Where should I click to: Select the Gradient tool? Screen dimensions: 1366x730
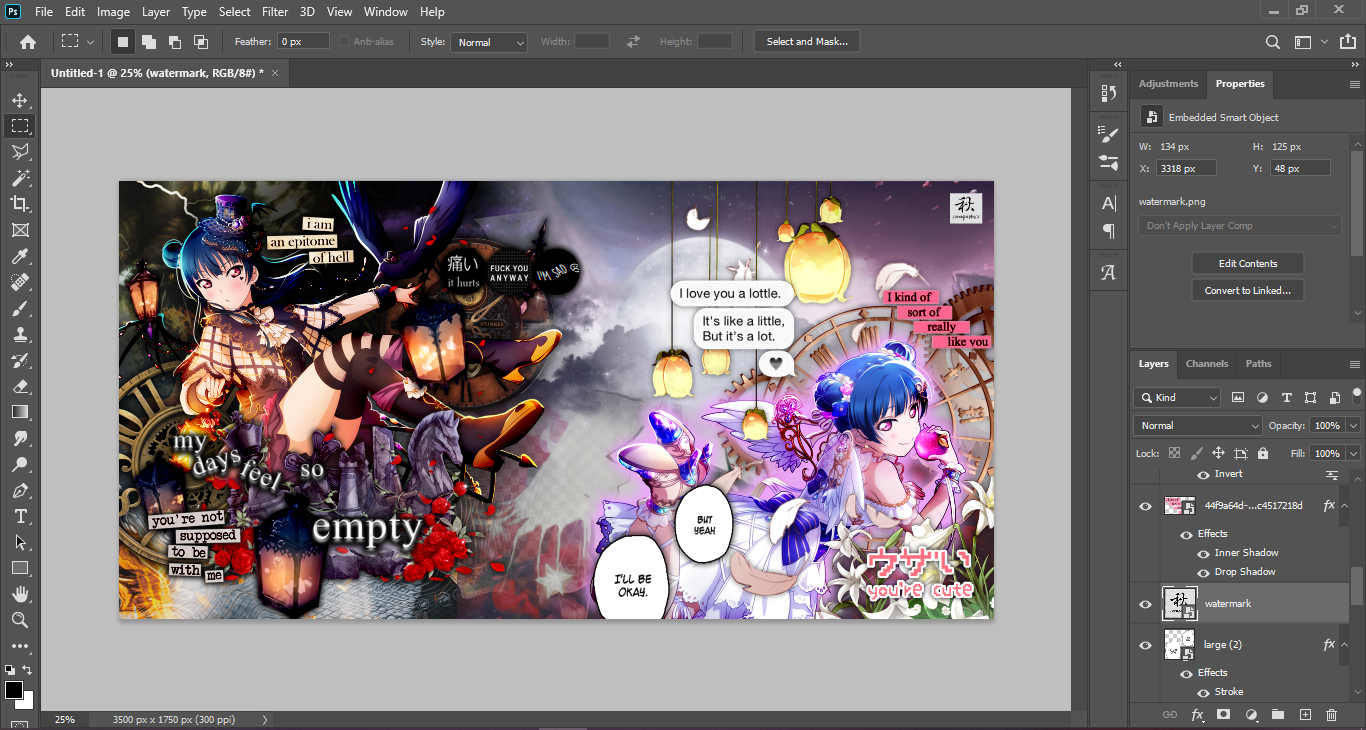point(19,412)
